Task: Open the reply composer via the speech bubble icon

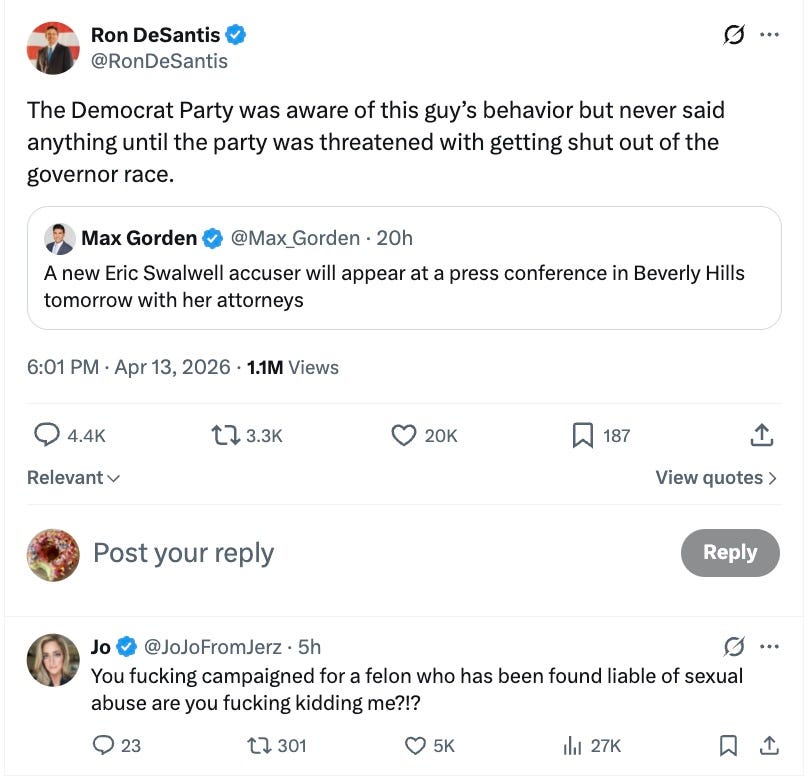Action: coord(47,435)
